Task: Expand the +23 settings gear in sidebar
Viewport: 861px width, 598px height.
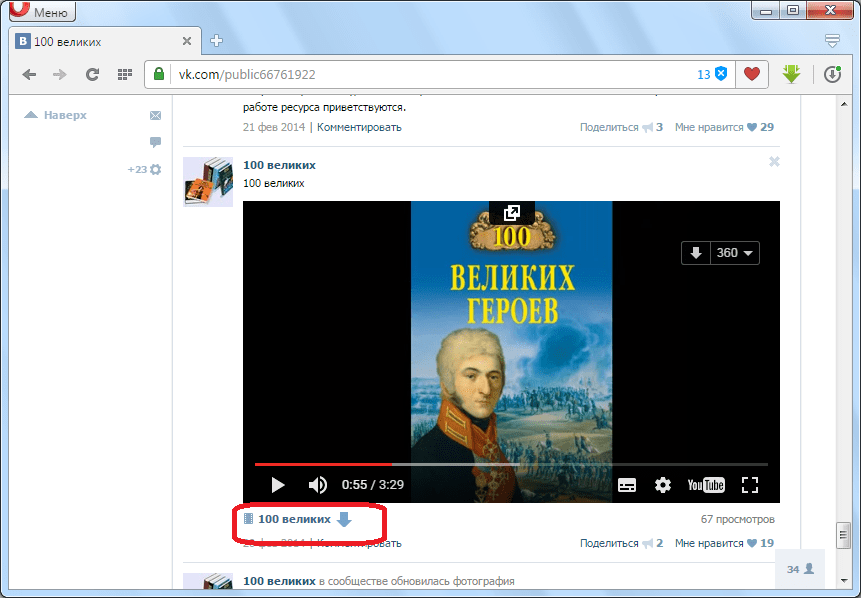Action: pyautogui.click(x=154, y=170)
